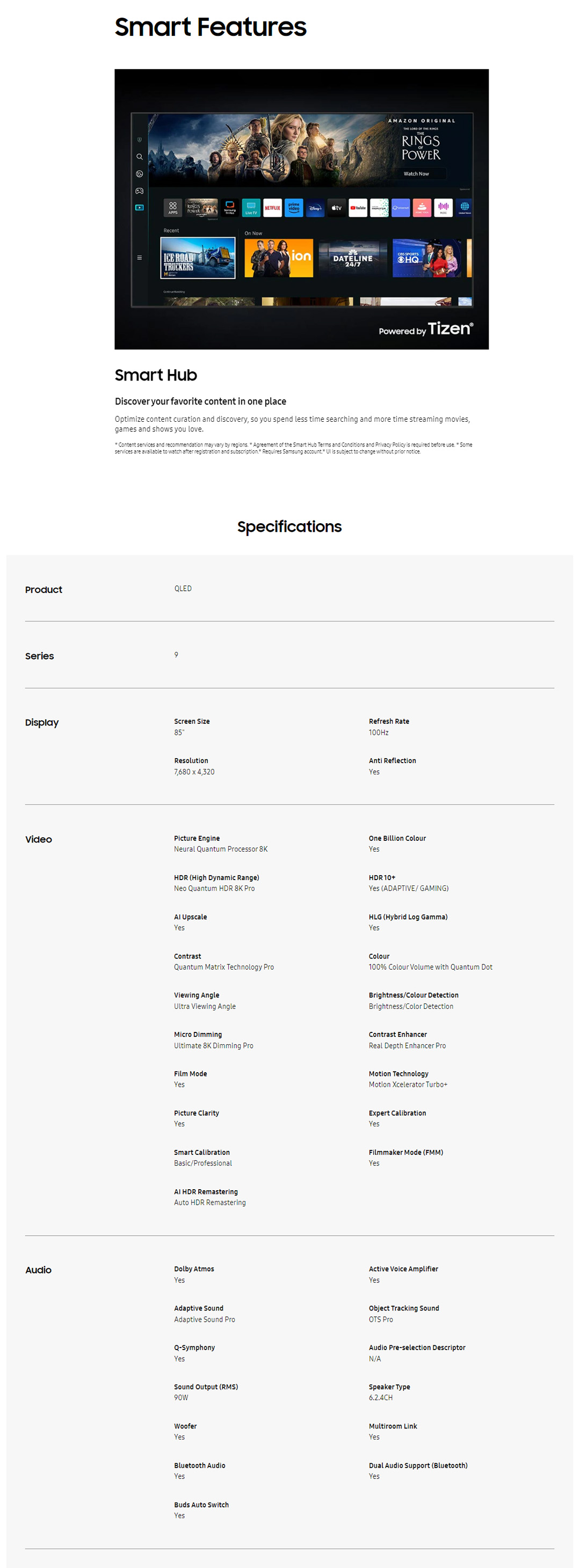Select the Ice Road Truckers thumbnail
Image resolution: width=580 pixels, height=1568 pixels.
(x=198, y=258)
